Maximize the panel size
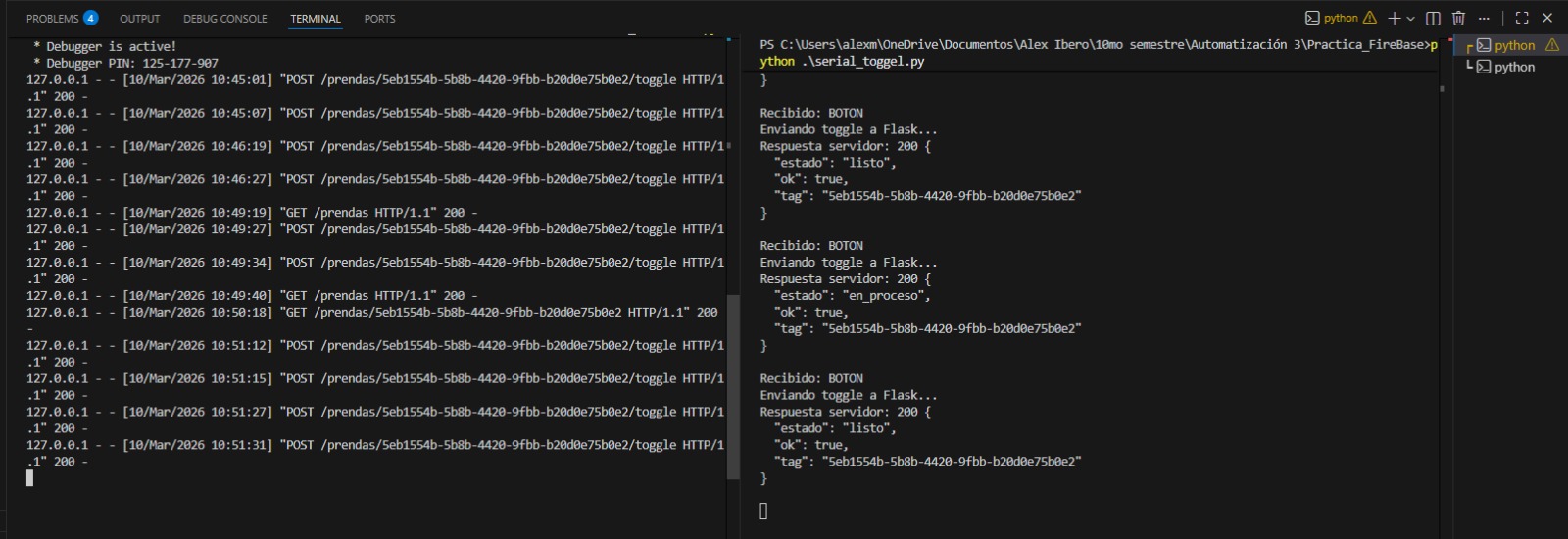Image resolution: width=1568 pixels, height=539 pixels. [x=1522, y=18]
